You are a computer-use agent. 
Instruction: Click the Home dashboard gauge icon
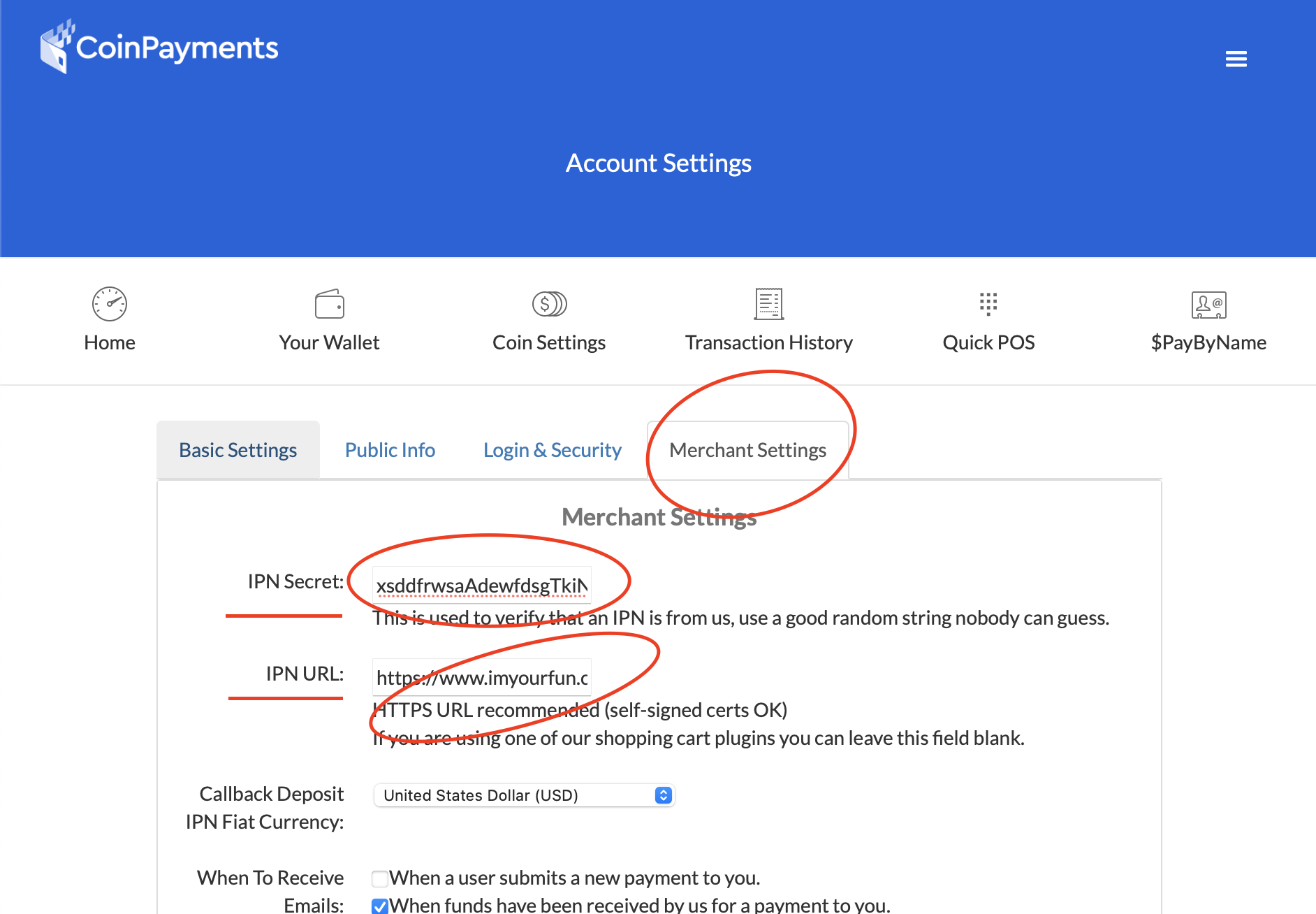pos(110,304)
